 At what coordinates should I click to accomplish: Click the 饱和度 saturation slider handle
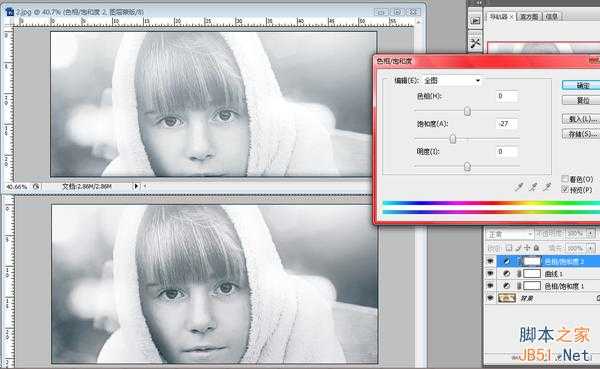tap(453, 138)
